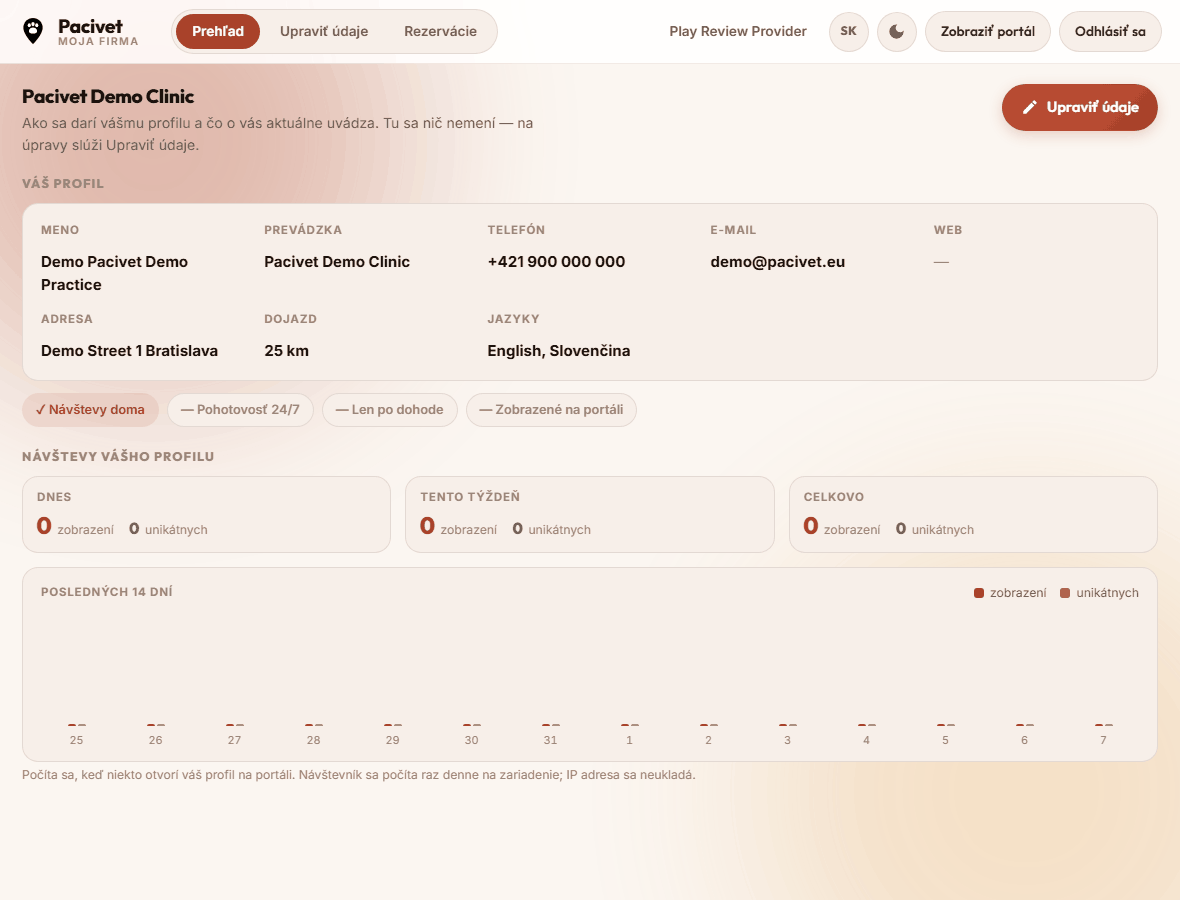Log out via Odhlásiť sa
This screenshot has width=1180, height=900.
point(1110,32)
